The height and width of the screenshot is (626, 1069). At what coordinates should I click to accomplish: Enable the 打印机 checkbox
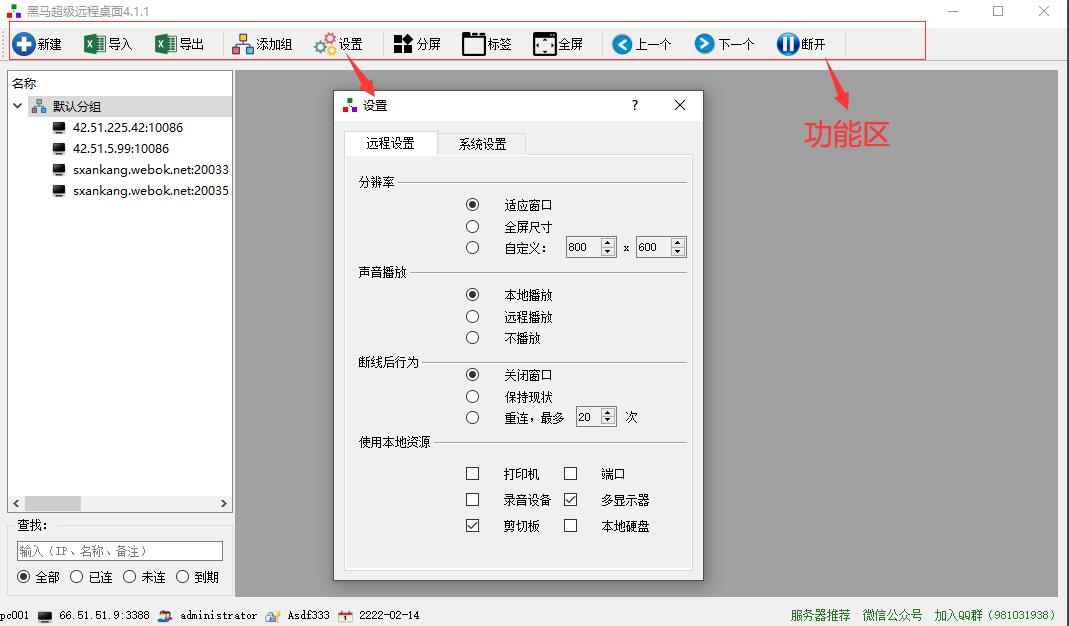[x=472, y=473]
